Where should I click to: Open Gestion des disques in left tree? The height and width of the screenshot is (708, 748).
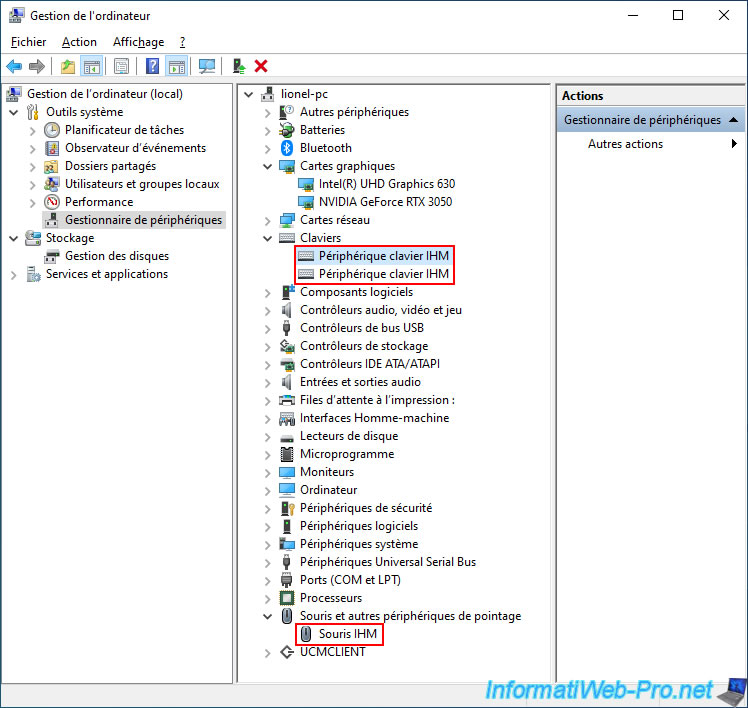pyautogui.click(x=116, y=256)
